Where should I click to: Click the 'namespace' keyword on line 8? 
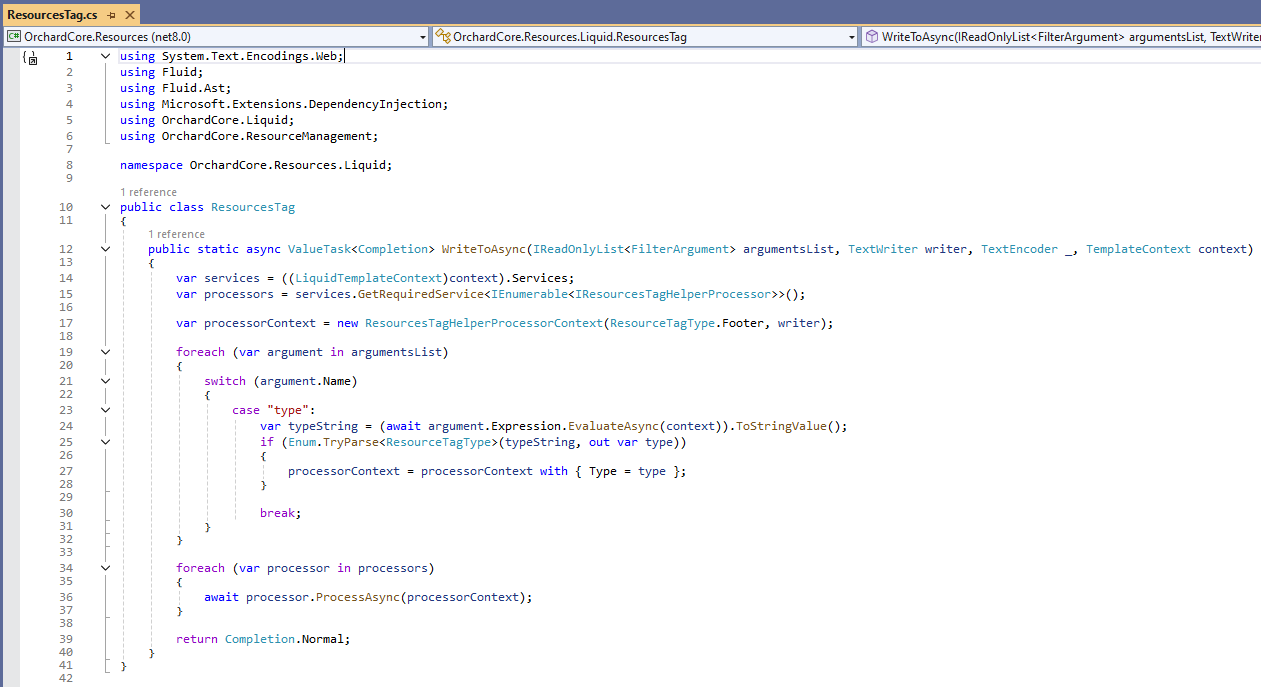pos(151,165)
